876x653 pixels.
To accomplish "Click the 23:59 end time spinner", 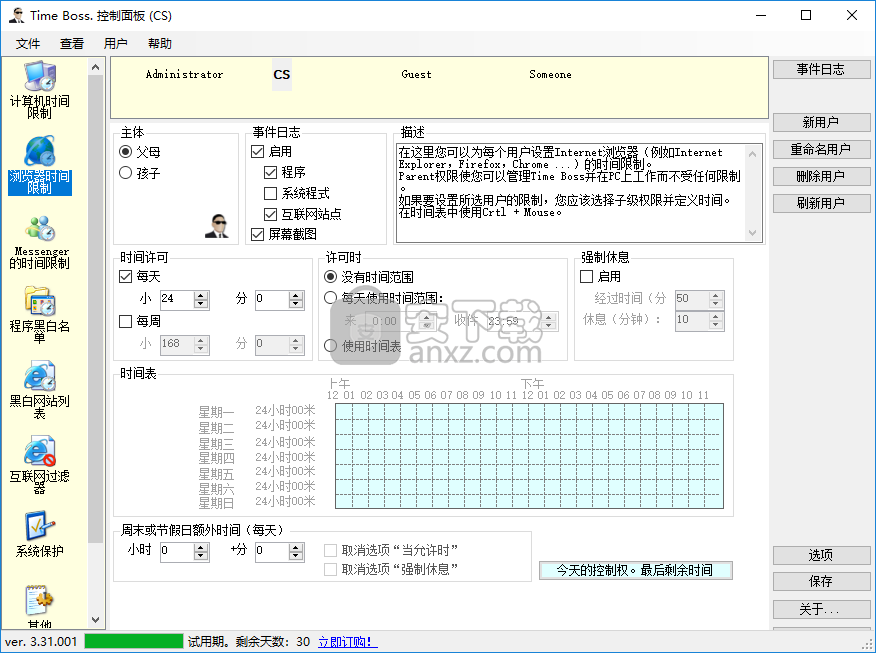I will pos(549,321).
